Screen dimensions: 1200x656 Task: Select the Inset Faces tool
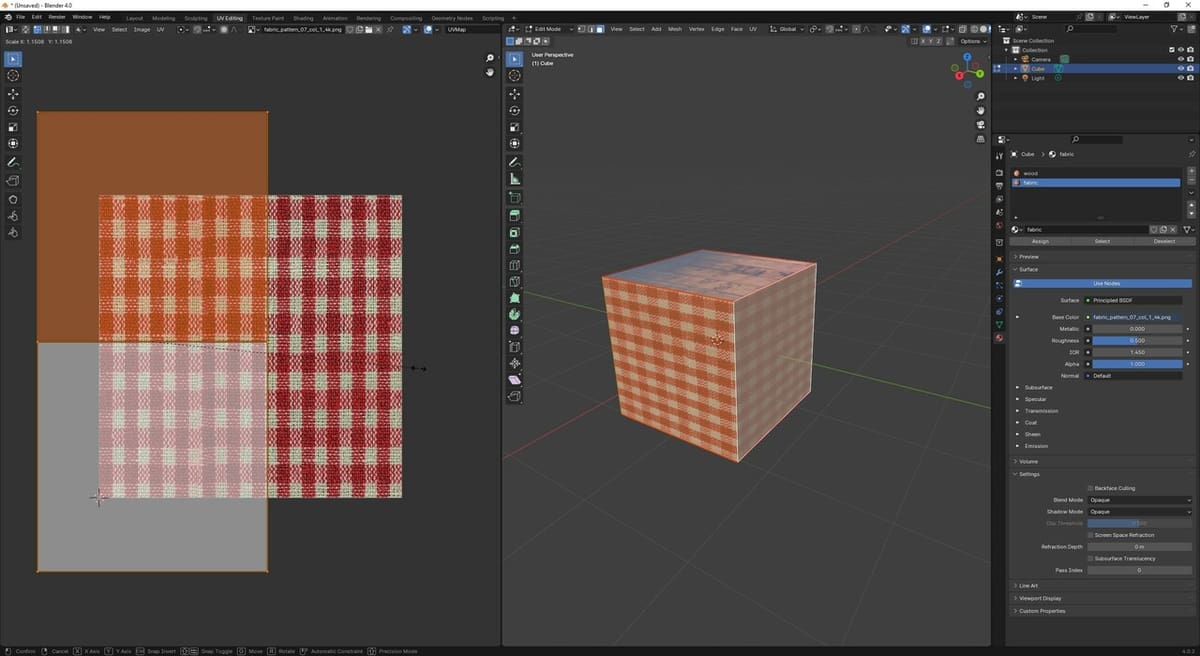tap(514, 232)
